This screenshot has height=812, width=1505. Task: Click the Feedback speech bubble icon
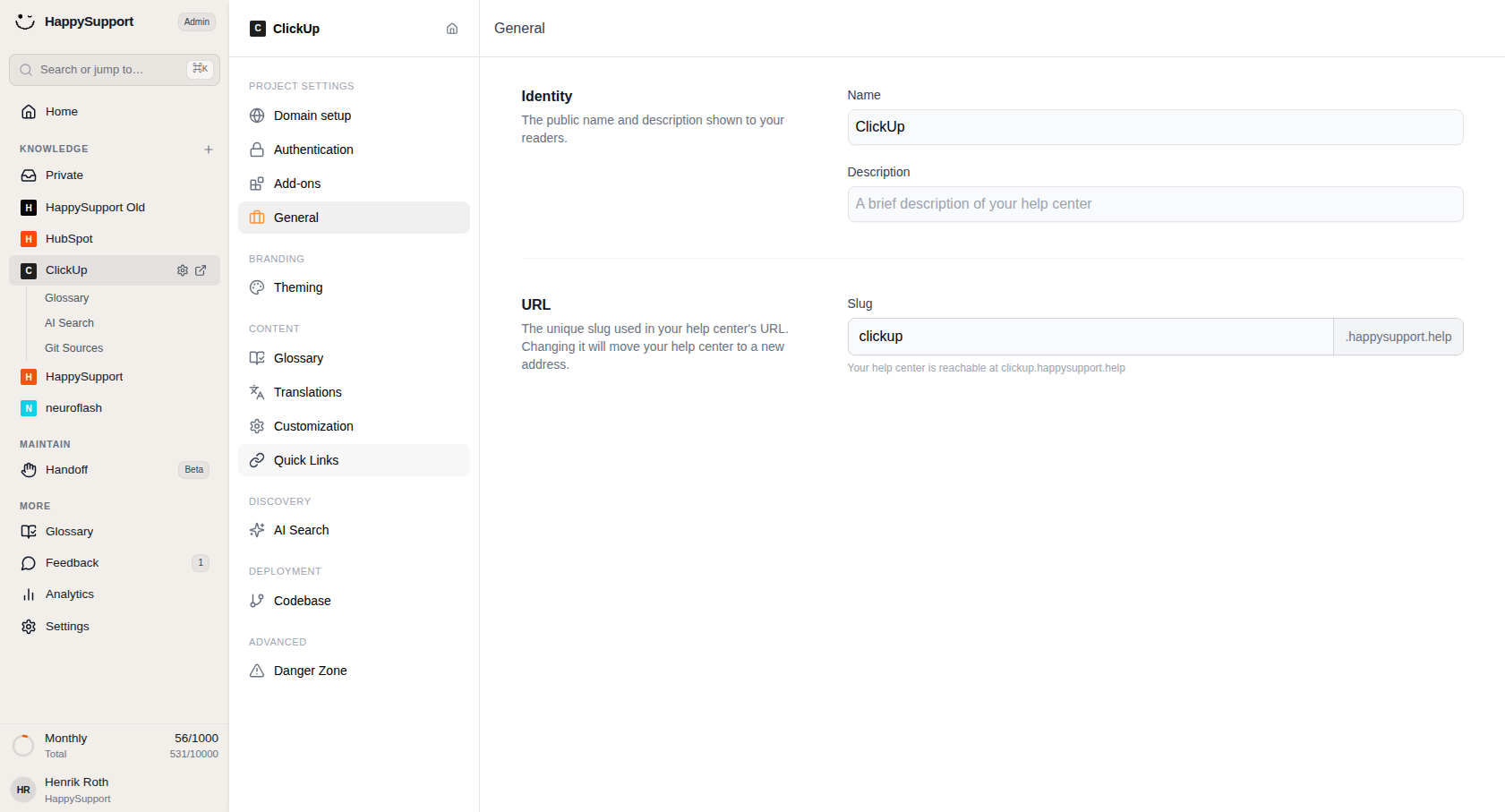pos(29,563)
